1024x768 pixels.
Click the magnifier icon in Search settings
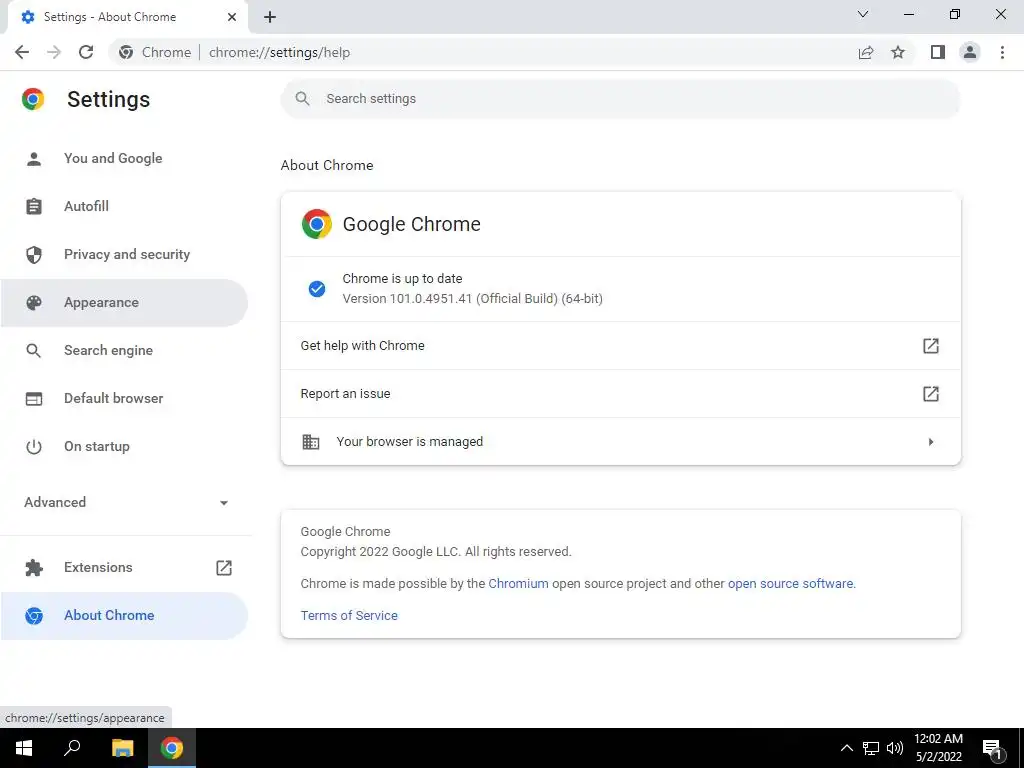click(x=302, y=99)
